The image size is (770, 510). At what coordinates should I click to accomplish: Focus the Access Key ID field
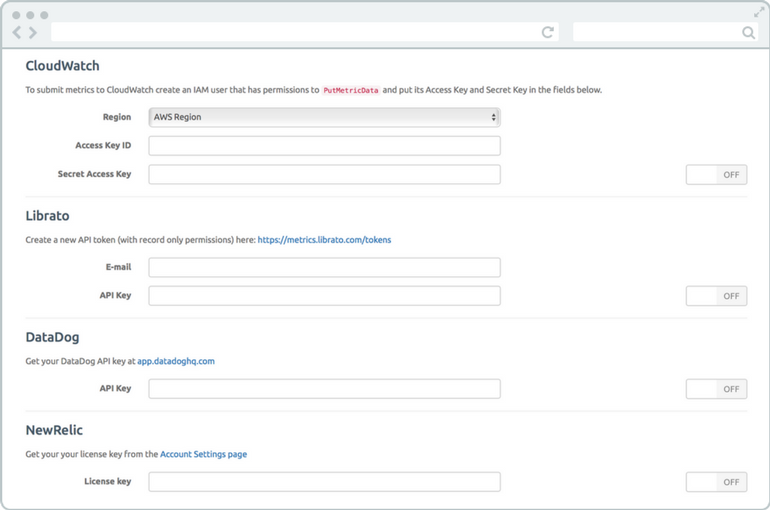(324, 146)
